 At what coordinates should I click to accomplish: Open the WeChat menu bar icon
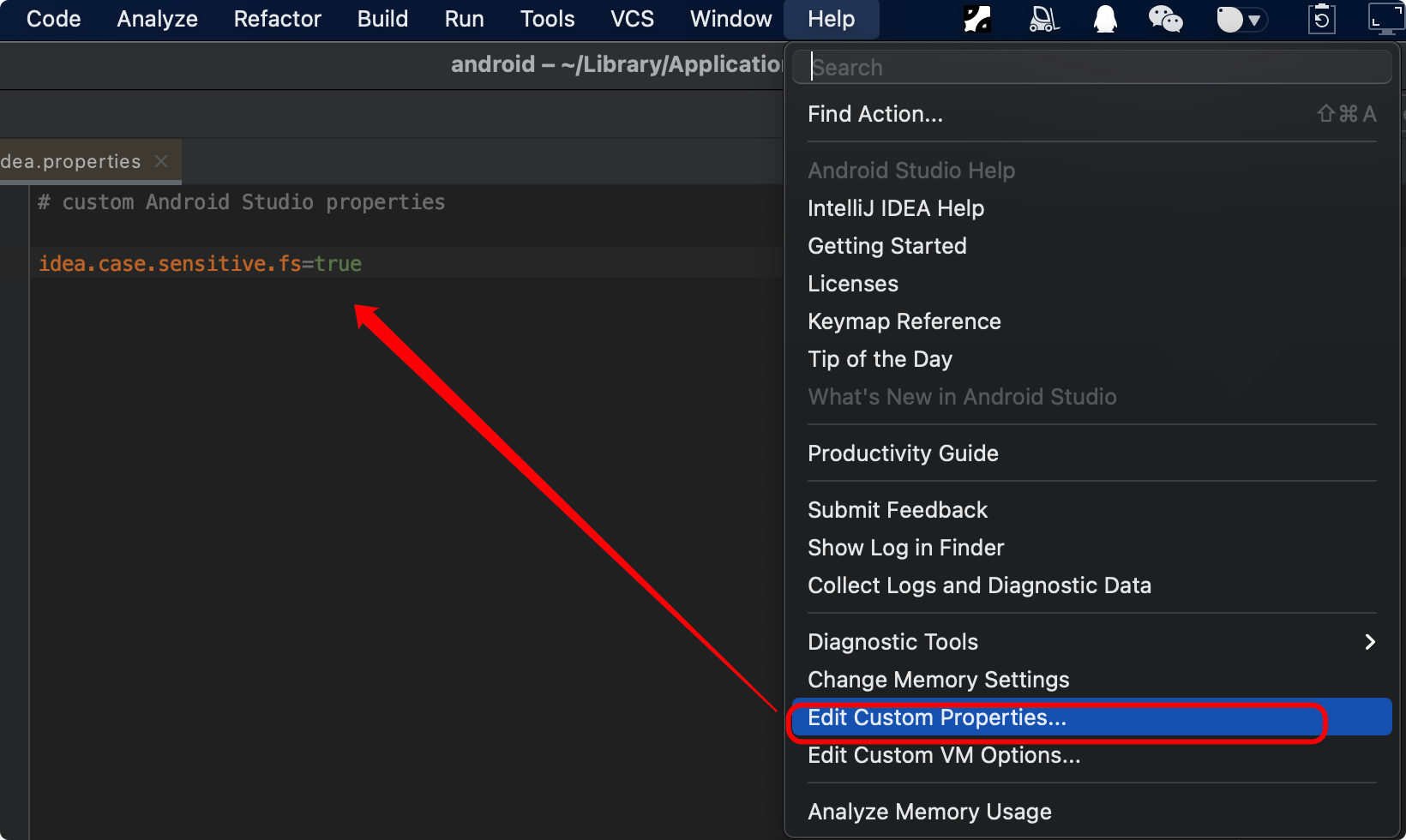pos(1165,19)
